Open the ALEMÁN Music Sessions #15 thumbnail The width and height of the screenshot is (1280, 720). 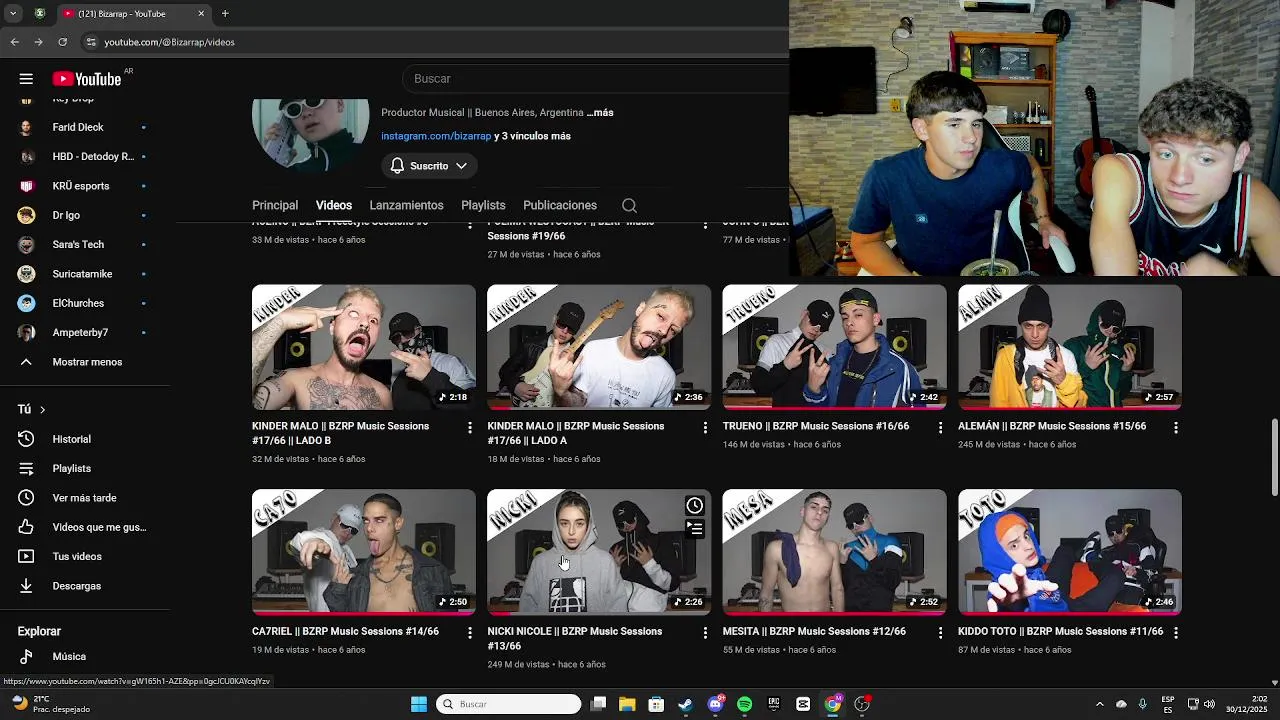[1070, 347]
